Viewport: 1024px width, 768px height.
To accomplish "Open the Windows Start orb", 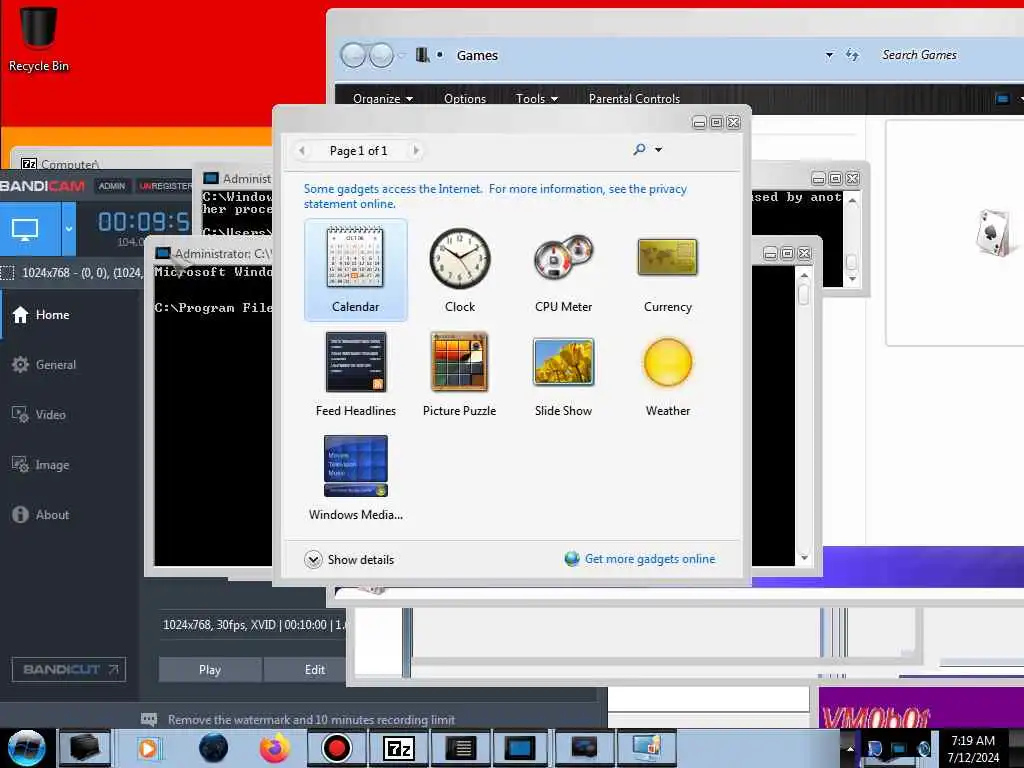I will coord(25,748).
